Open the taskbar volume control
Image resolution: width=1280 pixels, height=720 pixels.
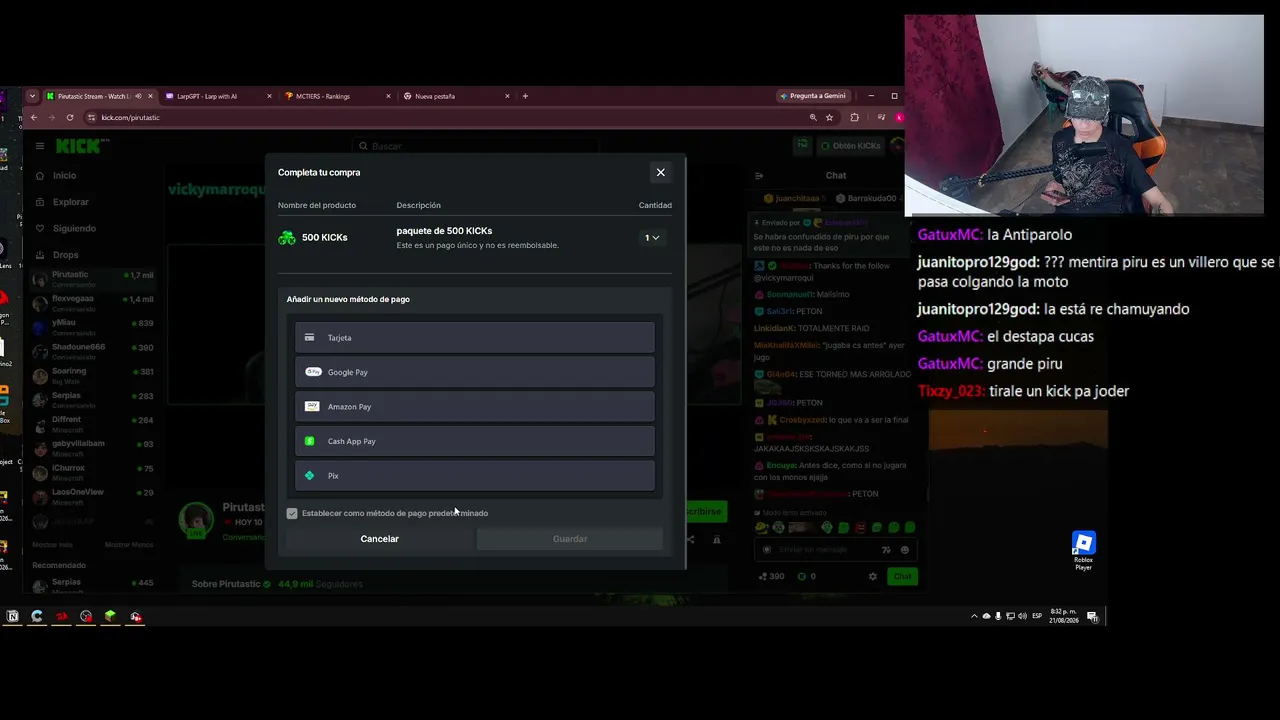[1022, 616]
